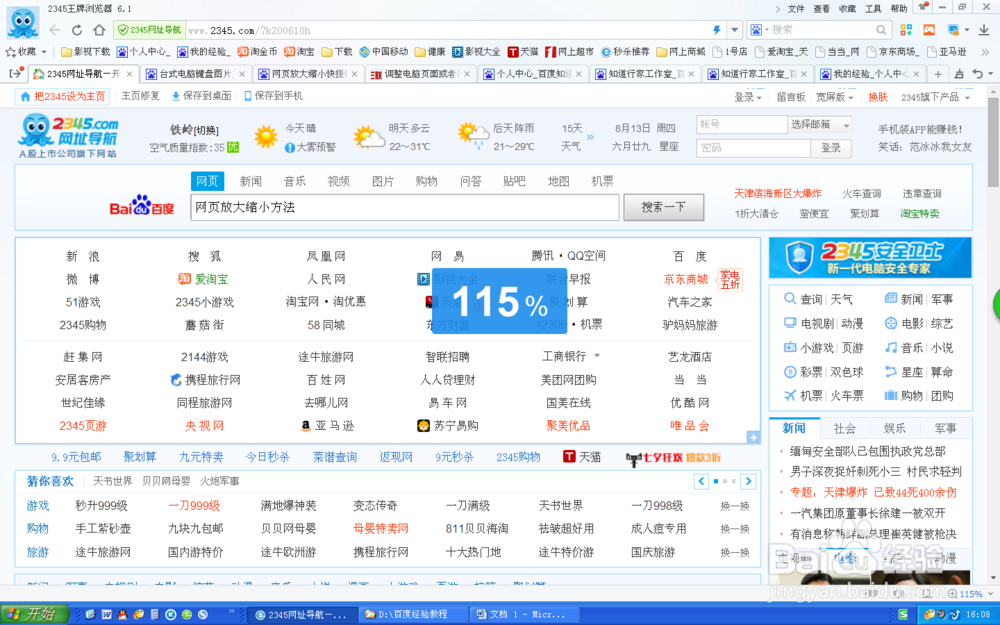The height and width of the screenshot is (625, 1000).
Task: Click the plus icon at site grid corner
Action: click(x=753, y=438)
